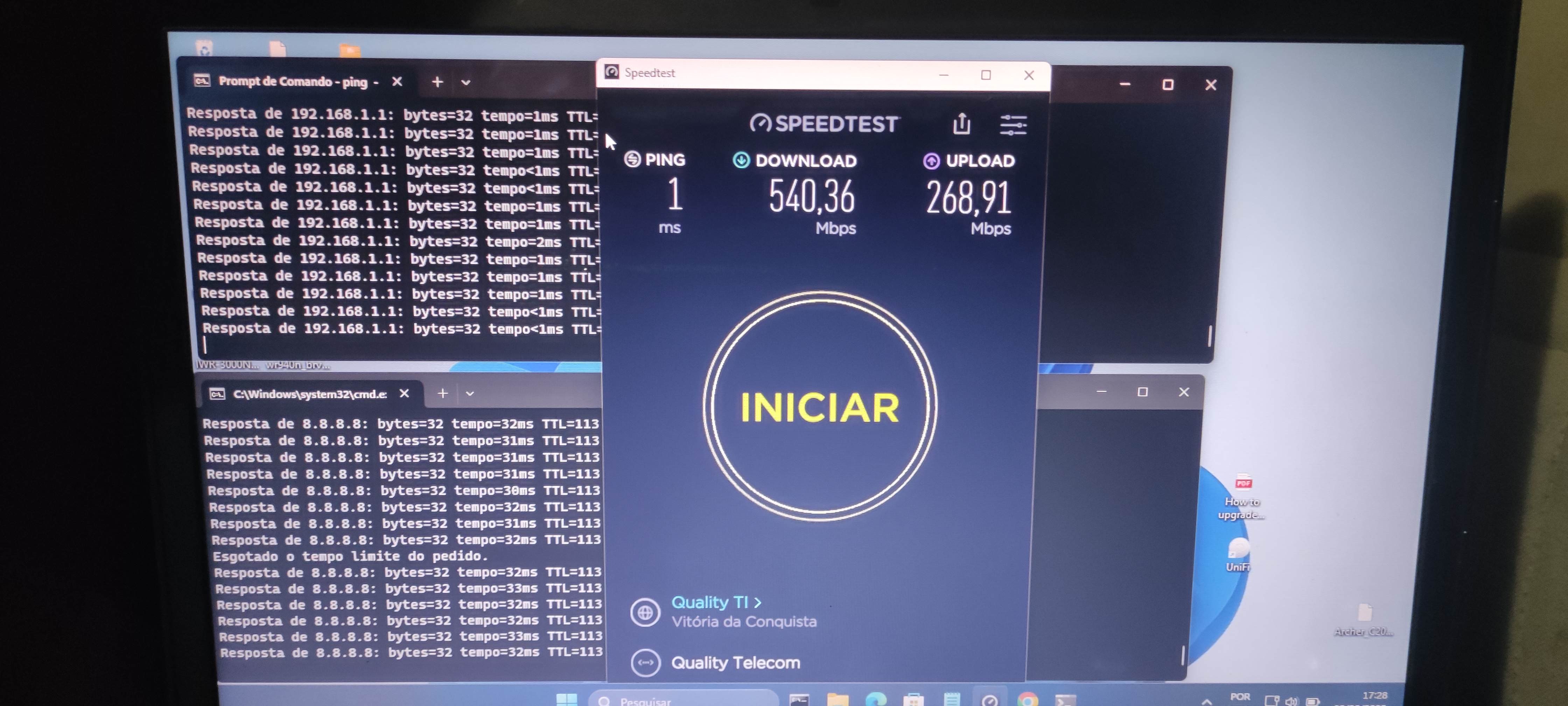Click the globe icon beside Quality TI

(645, 612)
